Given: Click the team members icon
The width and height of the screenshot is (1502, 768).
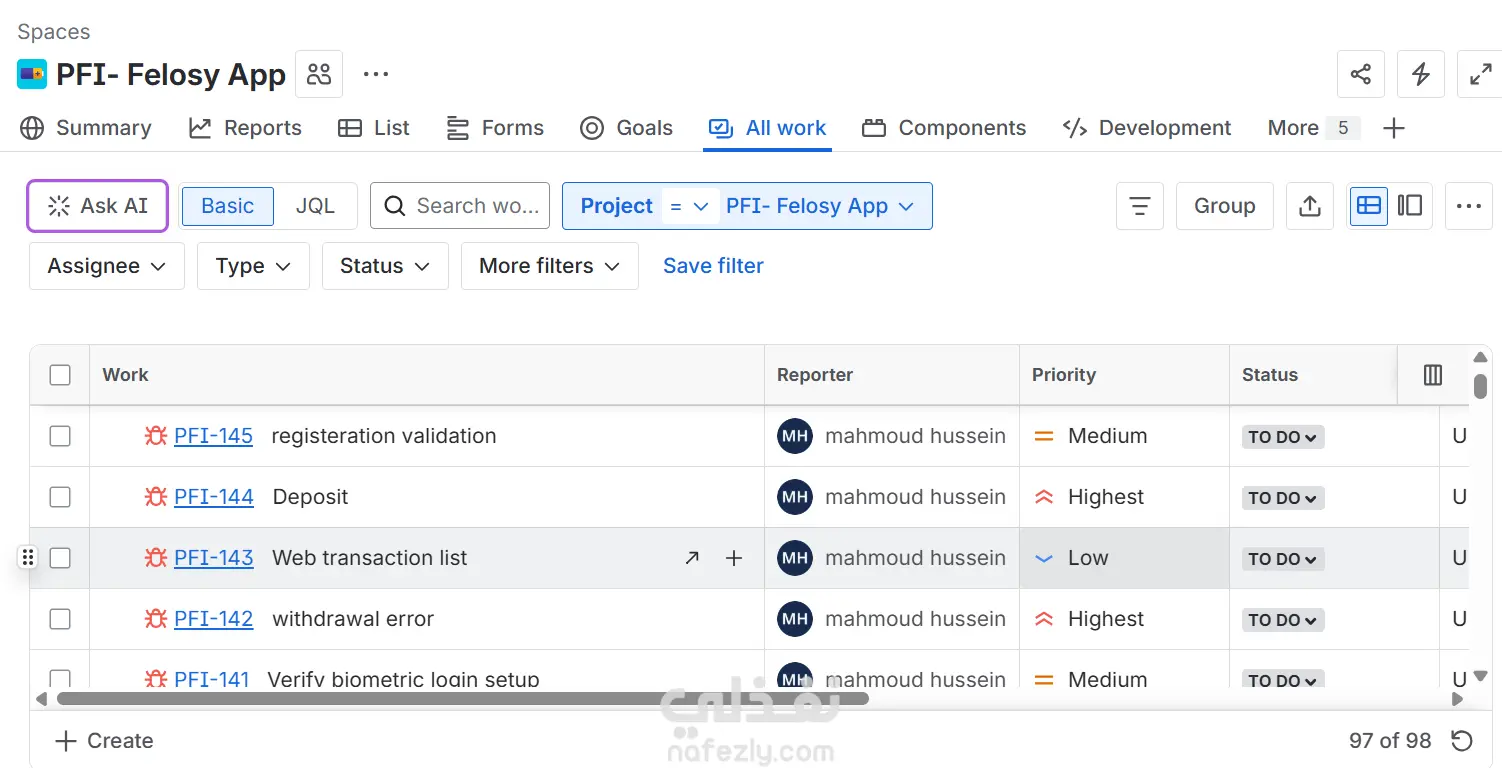Looking at the screenshot, I should coord(319,74).
